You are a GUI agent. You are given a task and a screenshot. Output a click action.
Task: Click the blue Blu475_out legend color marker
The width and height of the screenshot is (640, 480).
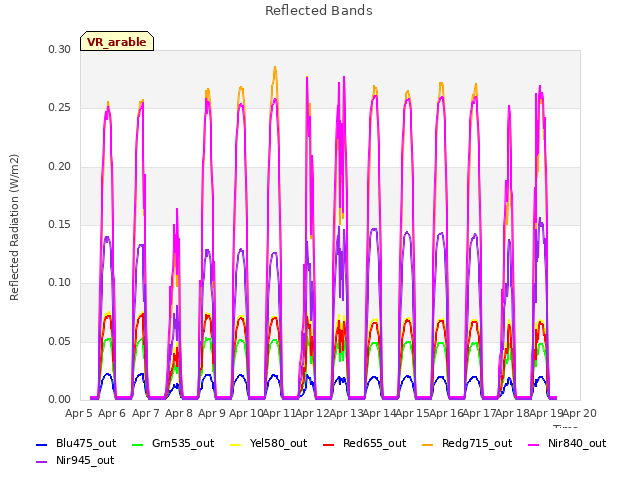pyautogui.click(x=42, y=444)
